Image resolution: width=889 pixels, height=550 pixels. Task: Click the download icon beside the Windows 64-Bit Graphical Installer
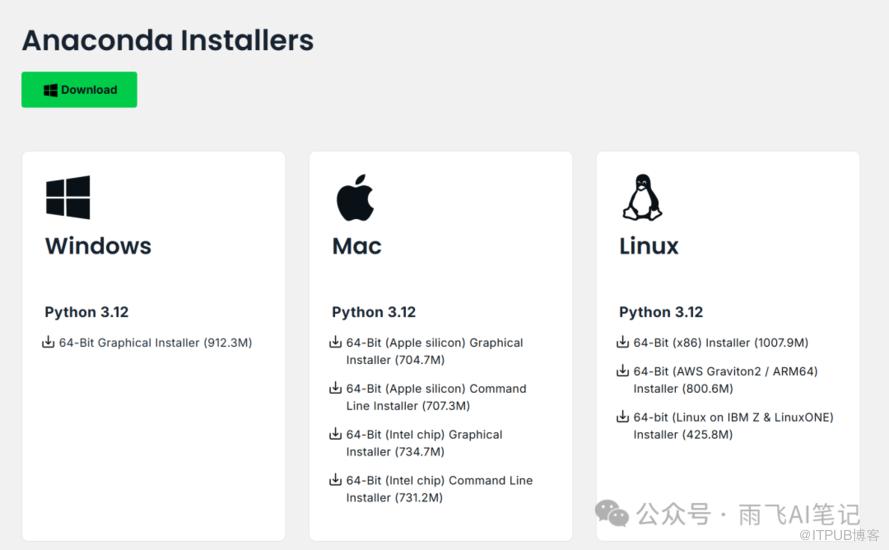point(48,342)
